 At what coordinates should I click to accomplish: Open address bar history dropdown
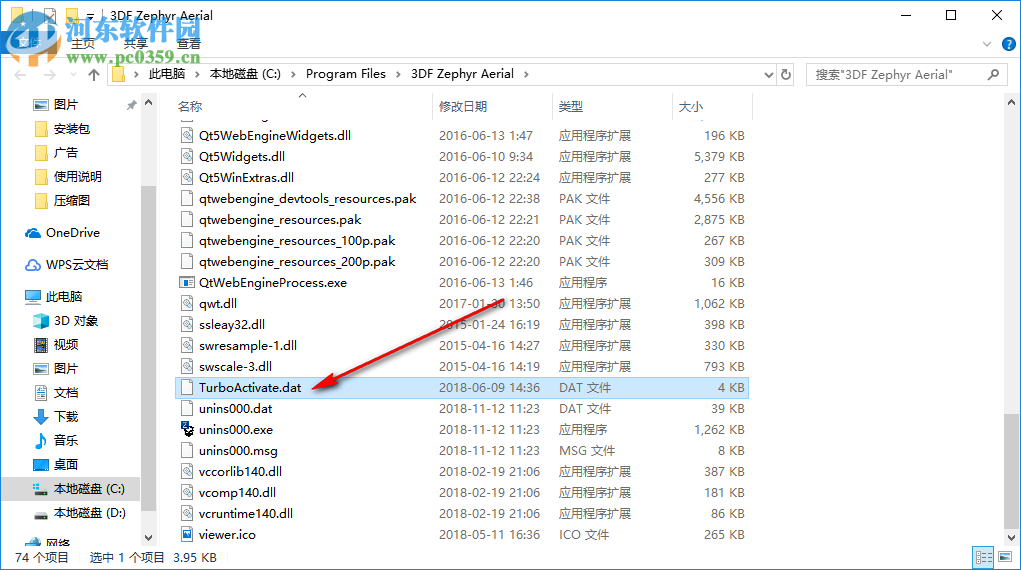[768, 74]
